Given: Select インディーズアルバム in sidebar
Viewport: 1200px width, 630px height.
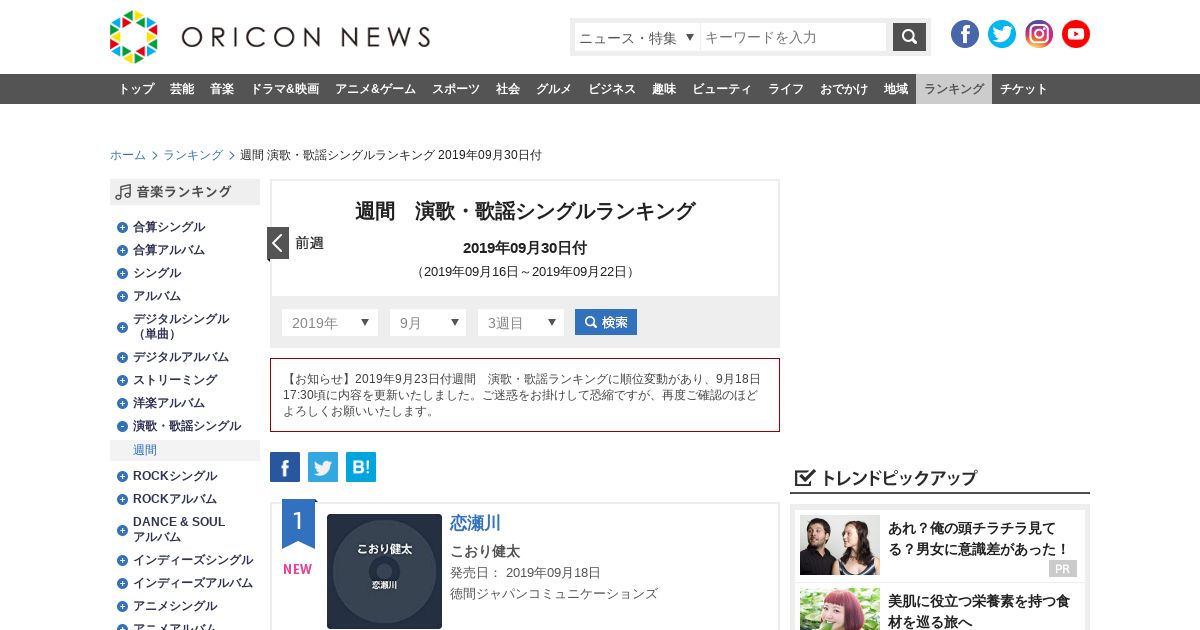Looking at the screenshot, I should click(193, 583).
